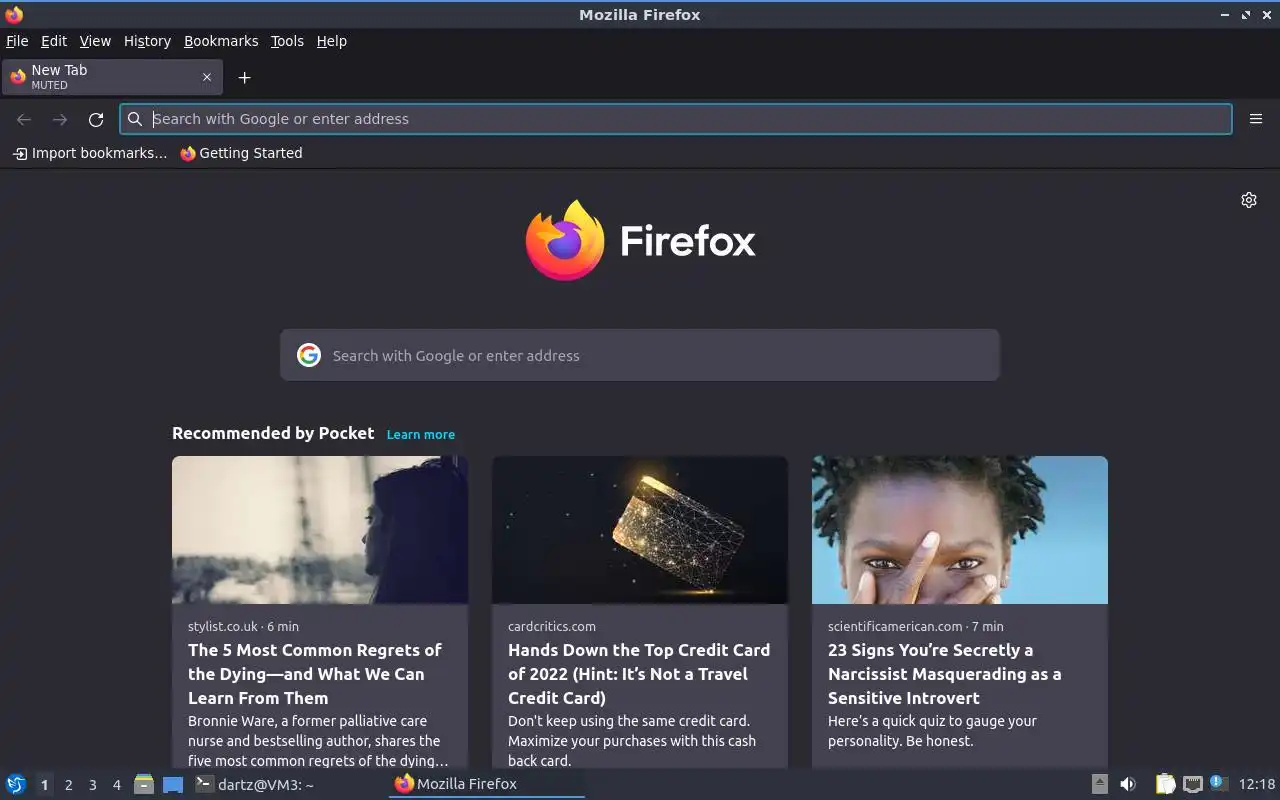The width and height of the screenshot is (1280, 800).
Task: Click the network tray icon
Action: pos(1192,784)
